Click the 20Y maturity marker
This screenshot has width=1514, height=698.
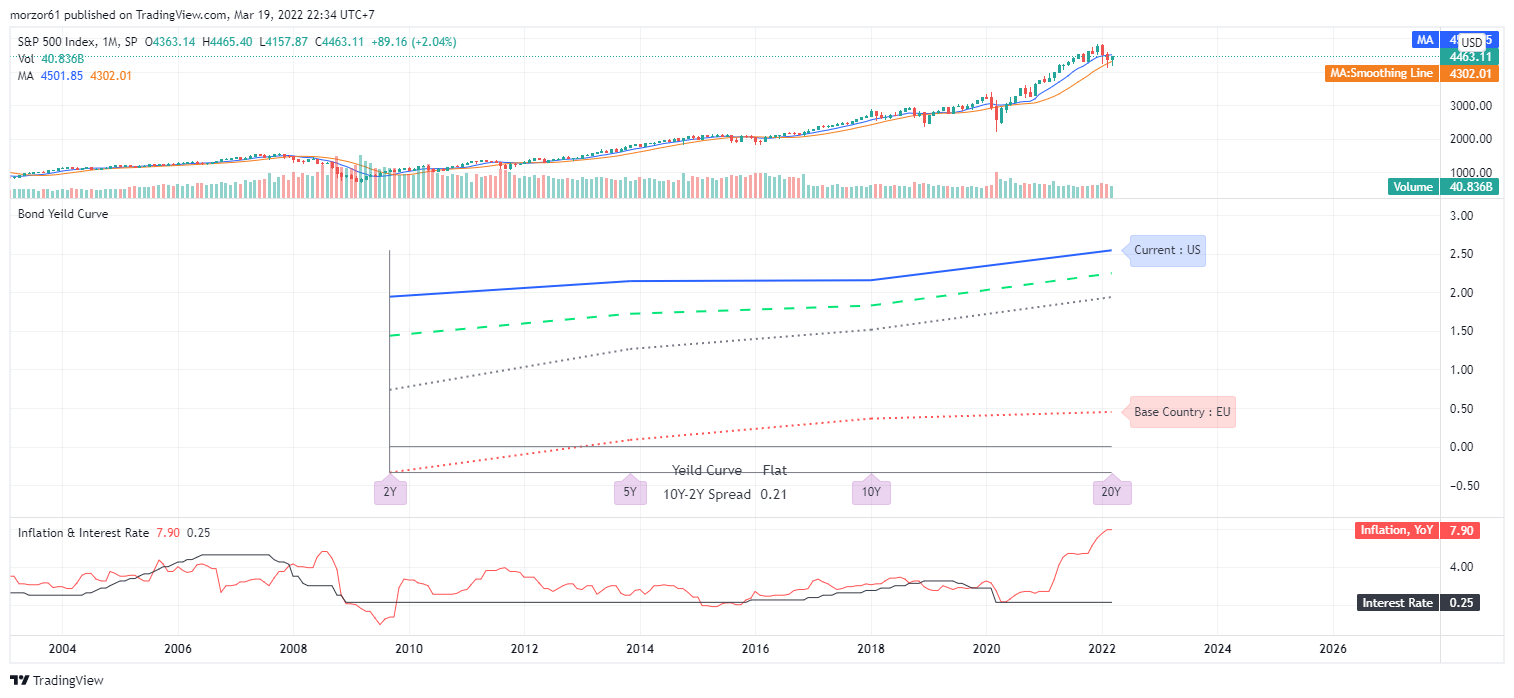(1112, 491)
